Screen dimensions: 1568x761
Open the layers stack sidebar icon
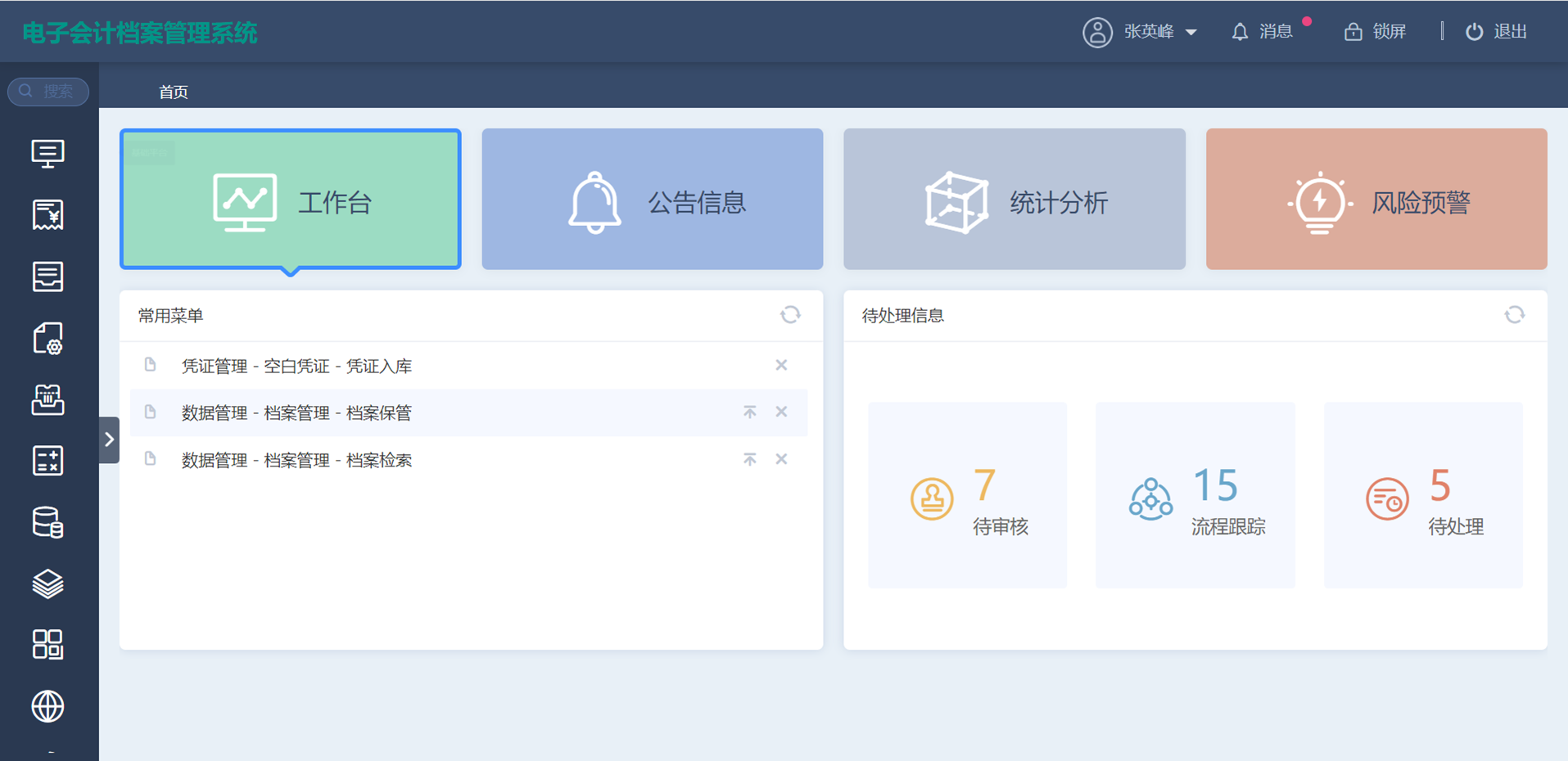click(47, 583)
